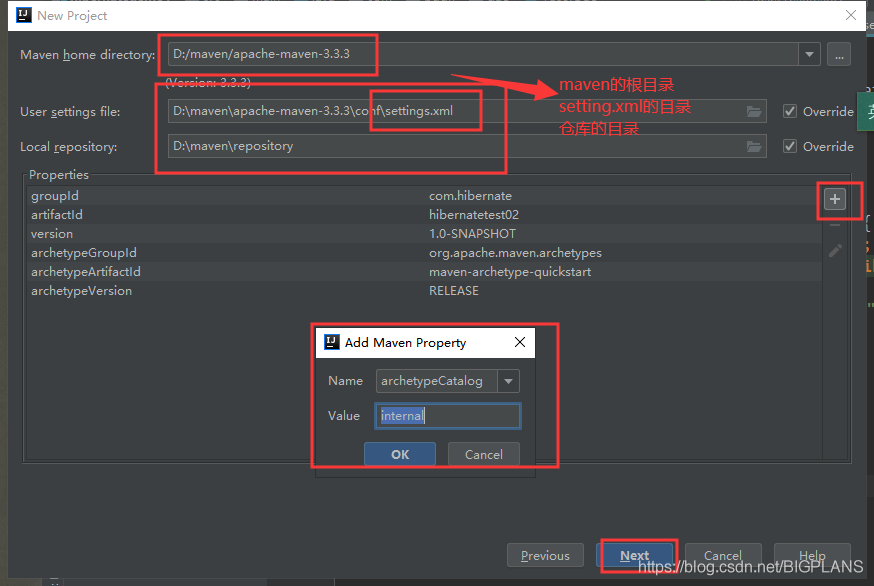Go to the Previous wizard step
The width and height of the screenshot is (874, 586).
pos(545,555)
